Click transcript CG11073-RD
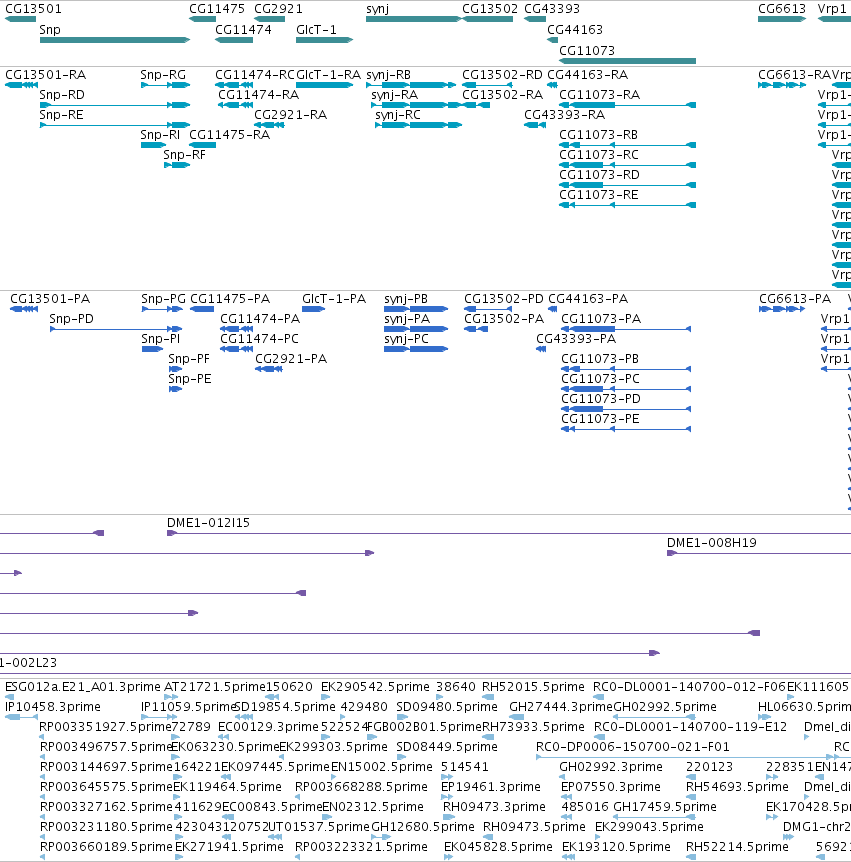Viewport: 851px width, 862px height. 627,185
